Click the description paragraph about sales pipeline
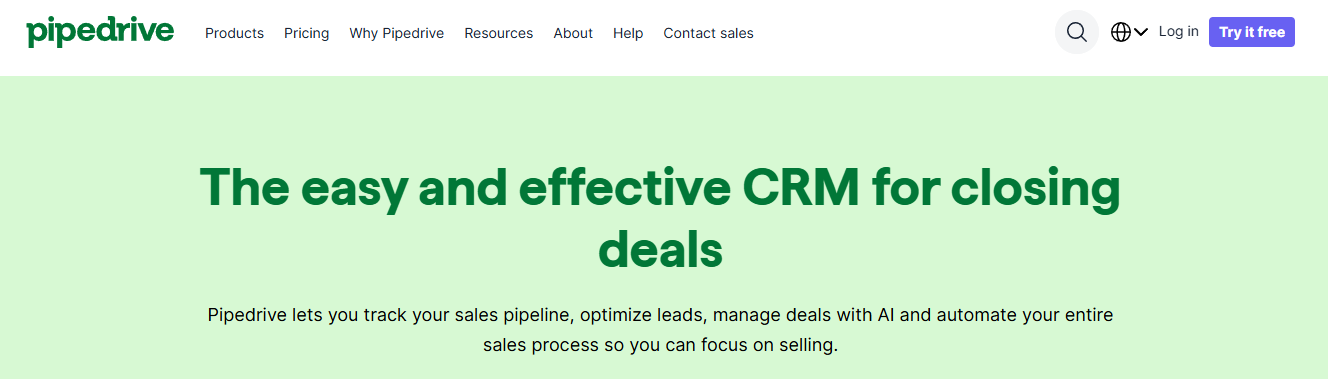The width and height of the screenshot is (1328, 379). click(x=660, y=330)
